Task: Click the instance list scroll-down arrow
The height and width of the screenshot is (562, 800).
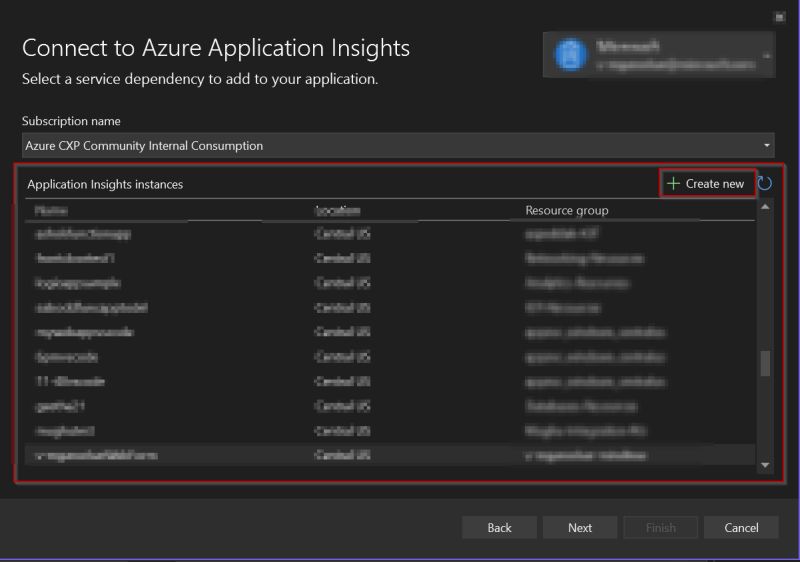Action: pos(766,465)
